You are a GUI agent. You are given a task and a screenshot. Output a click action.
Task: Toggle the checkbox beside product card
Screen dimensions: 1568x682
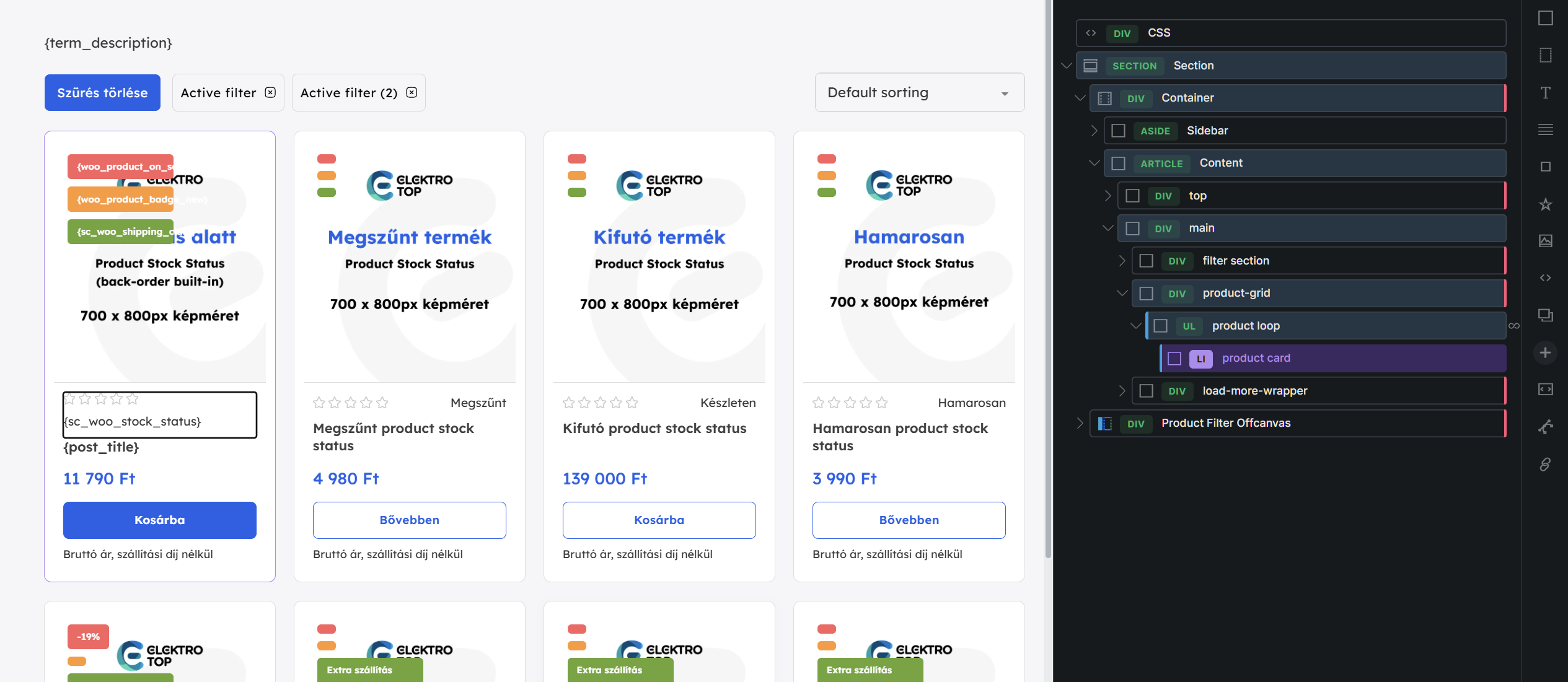point(1174,358)
